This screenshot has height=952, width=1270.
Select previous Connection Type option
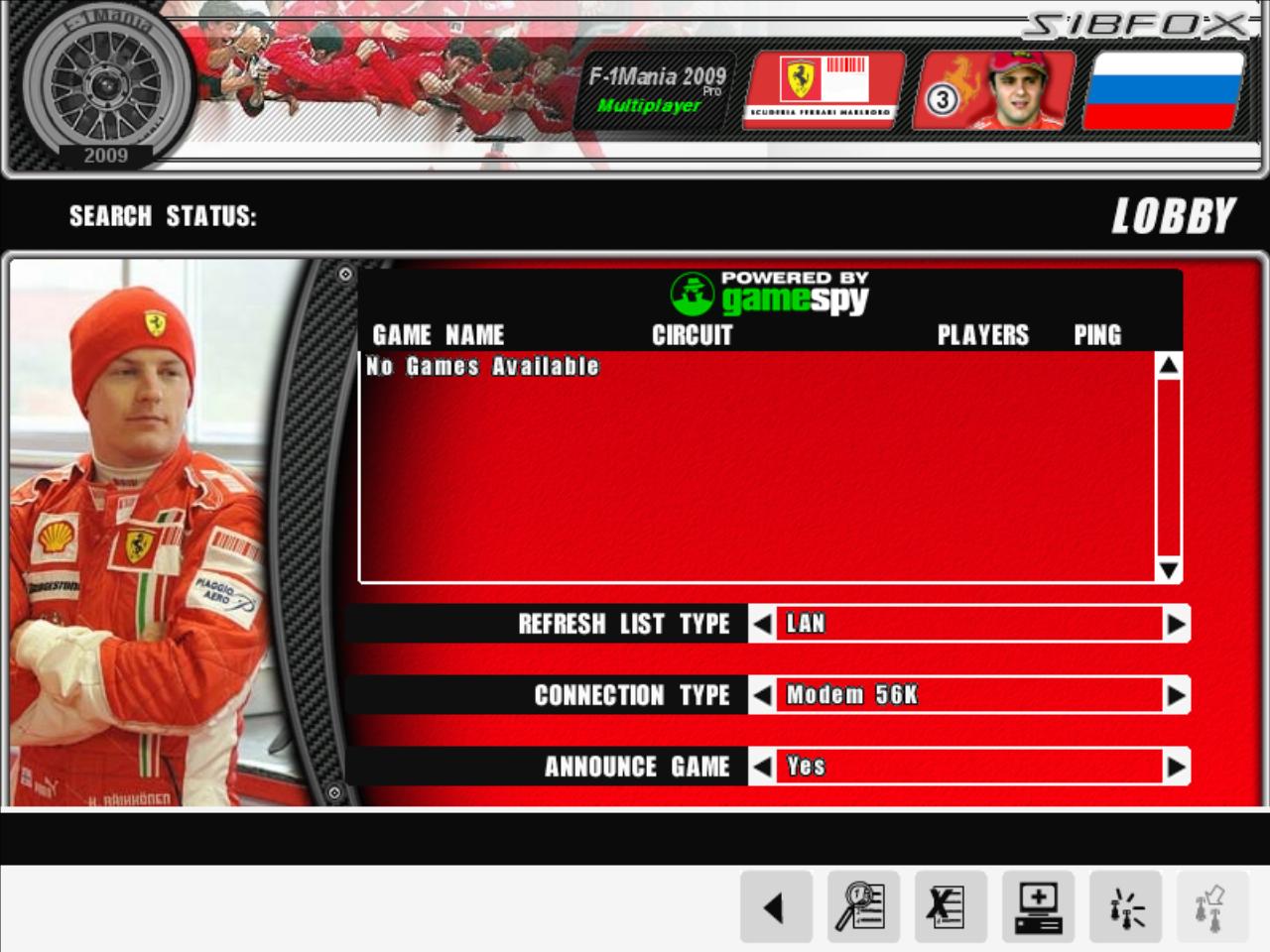[762, 695]
